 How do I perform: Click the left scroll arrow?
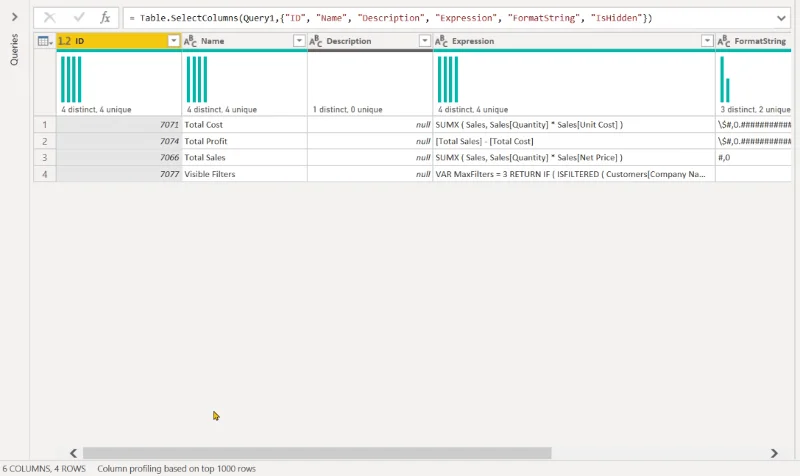73,453
